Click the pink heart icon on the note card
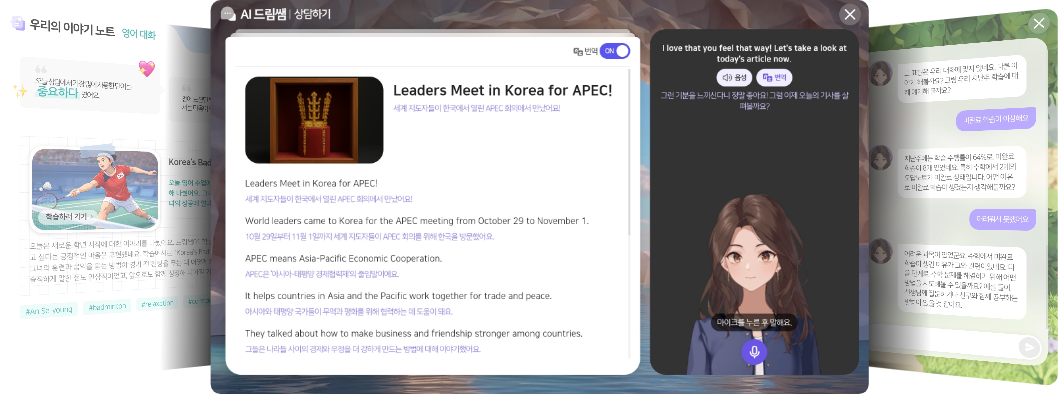1064x395 pixels. coord(147,68)
